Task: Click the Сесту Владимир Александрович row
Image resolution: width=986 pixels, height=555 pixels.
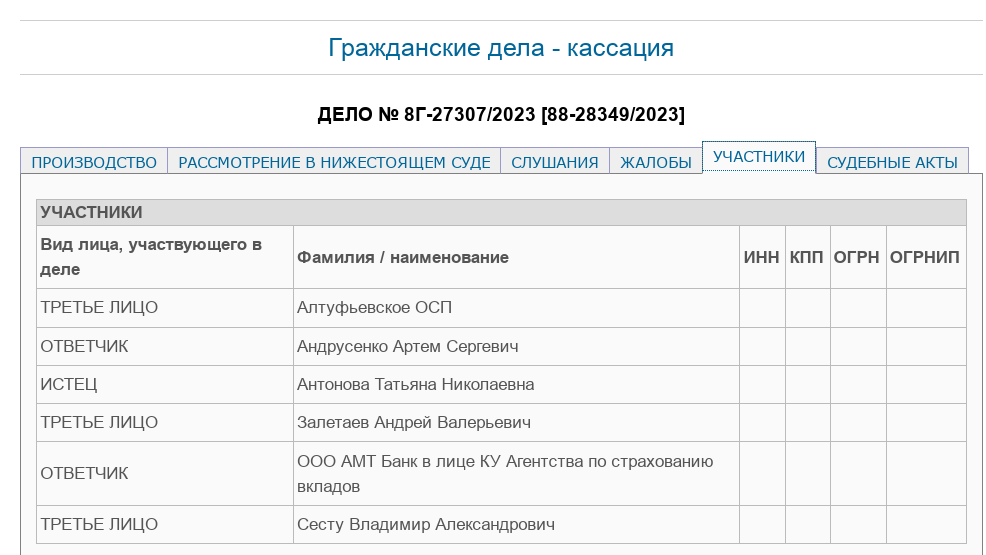Action: point(425,524)
